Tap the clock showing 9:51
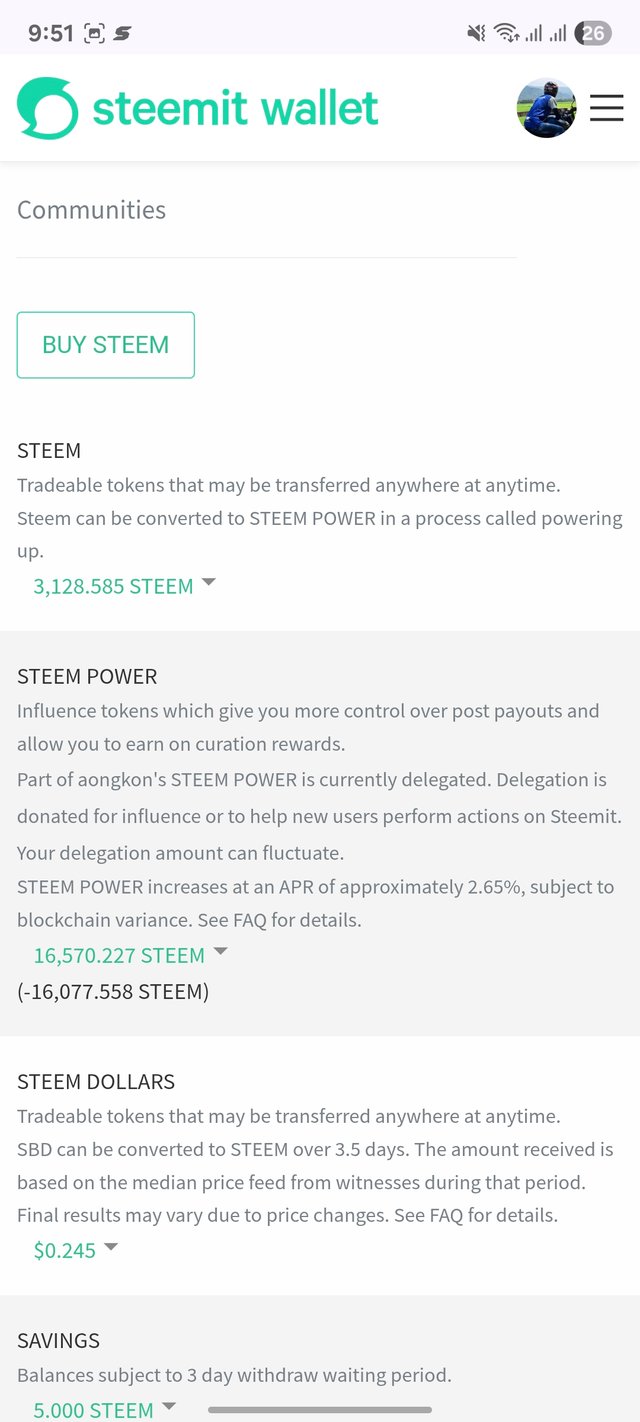 coord(50,33)
